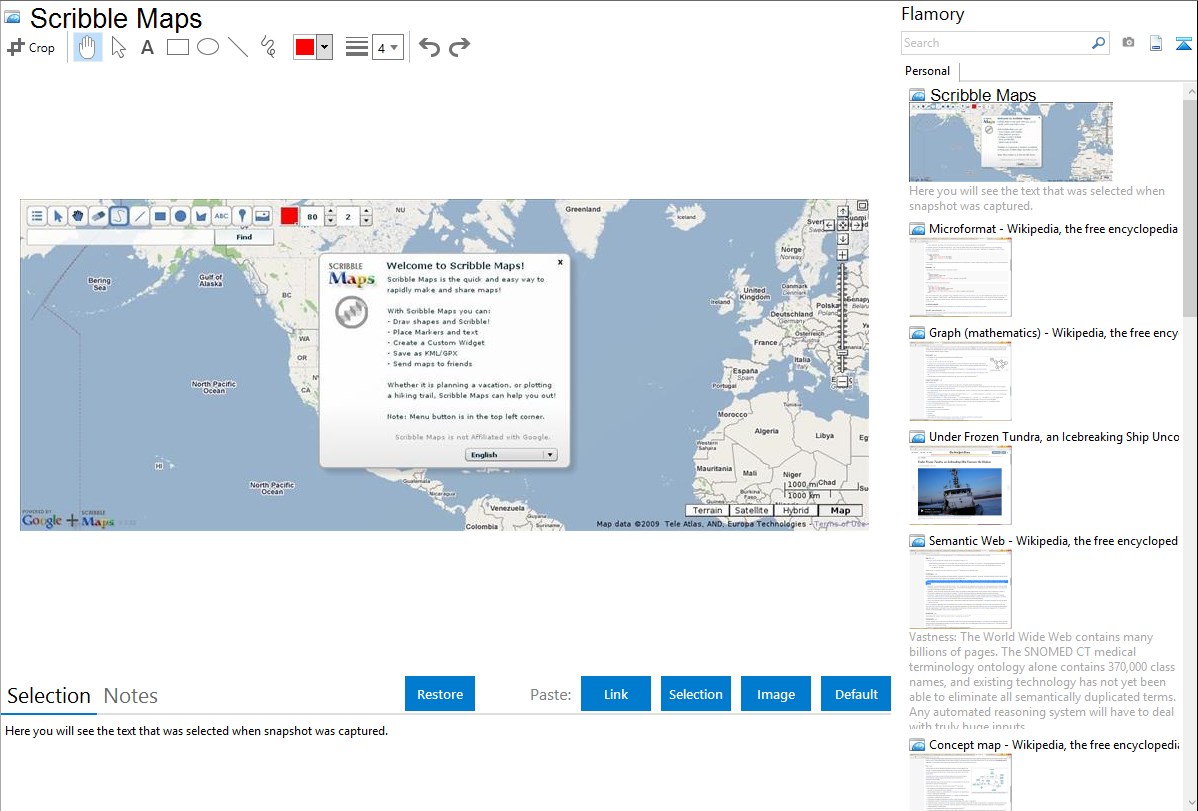Expand the line width dropdown
Screen dimensions: 1198x811
pos(394,47)
